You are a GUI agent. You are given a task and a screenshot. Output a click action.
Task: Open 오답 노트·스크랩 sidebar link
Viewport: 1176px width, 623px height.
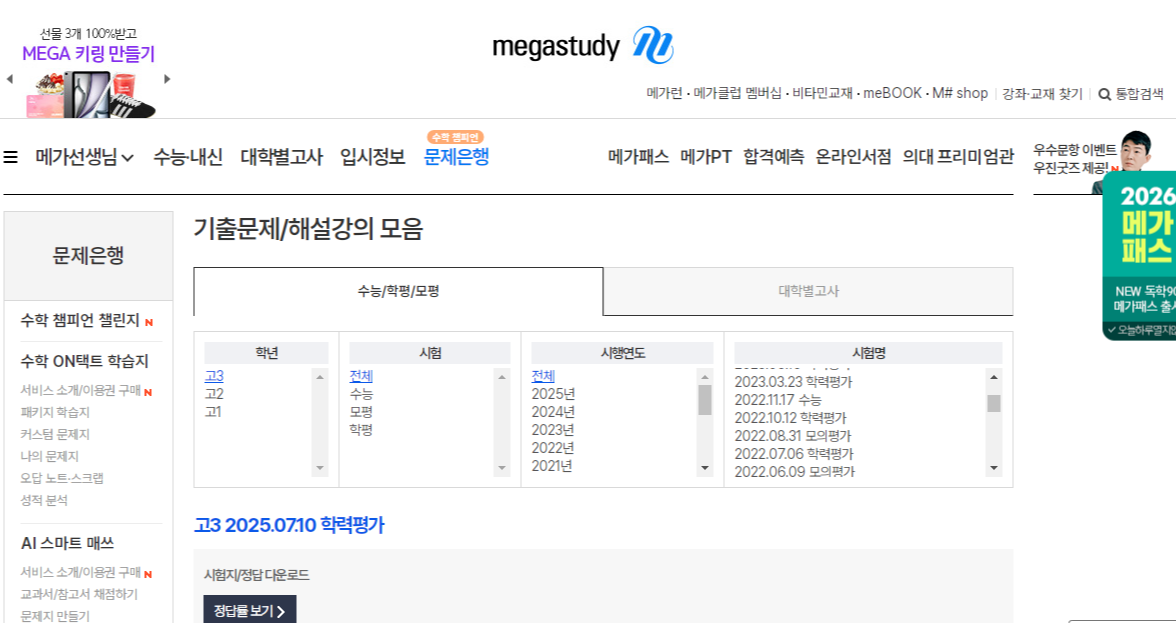pyautogui.click(x=62, y=478)
